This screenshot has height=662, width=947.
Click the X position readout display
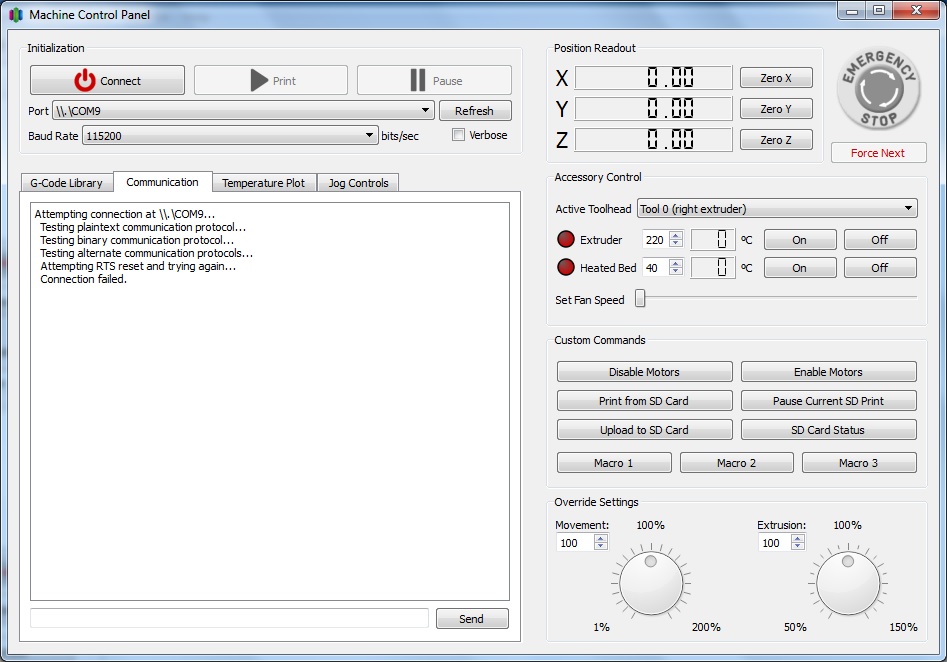(653, 77)
